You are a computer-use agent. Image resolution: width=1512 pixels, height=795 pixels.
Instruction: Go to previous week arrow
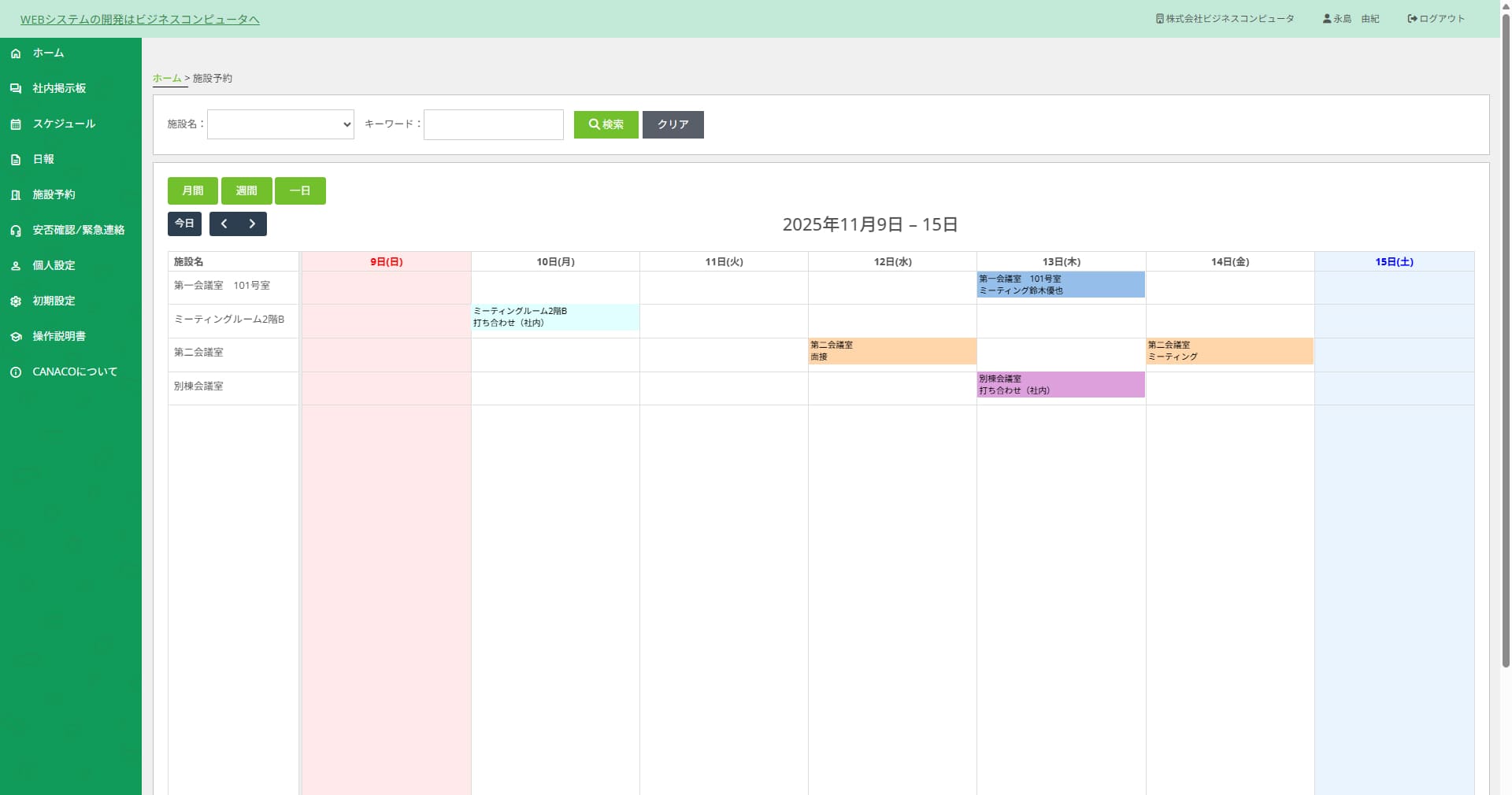[x=224, y=224]
